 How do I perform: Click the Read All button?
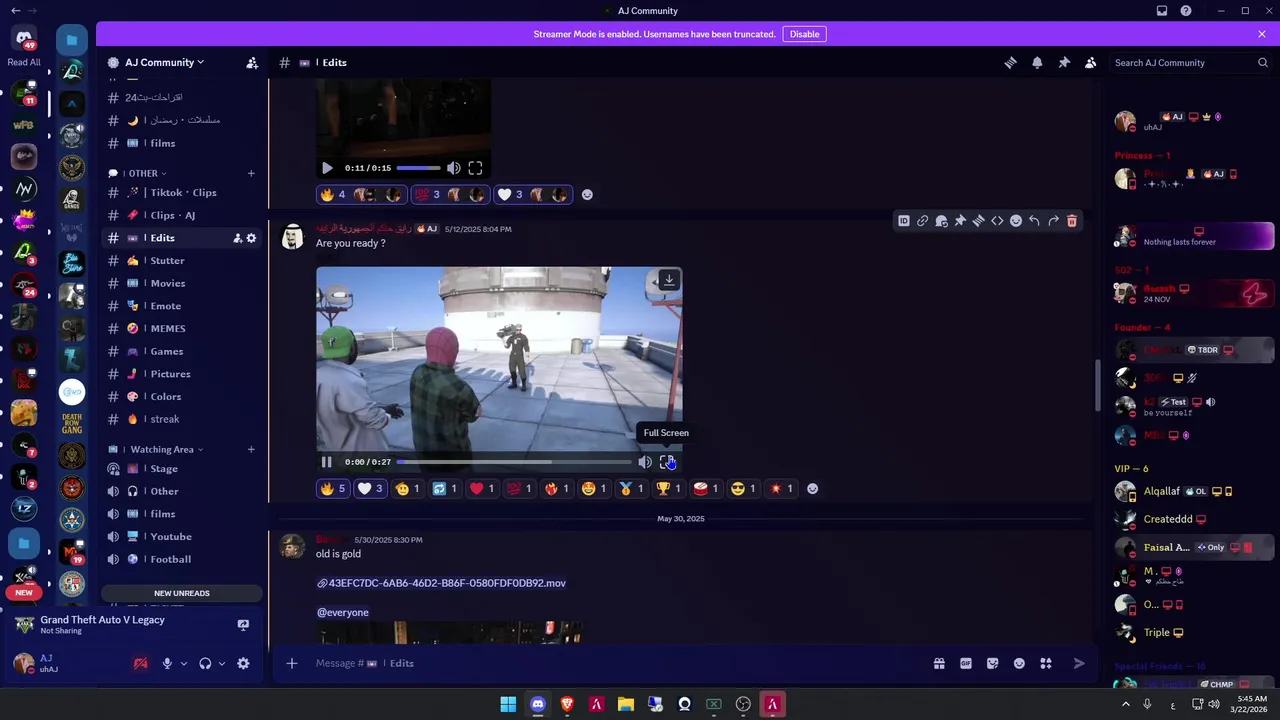[x=24, y=62]
